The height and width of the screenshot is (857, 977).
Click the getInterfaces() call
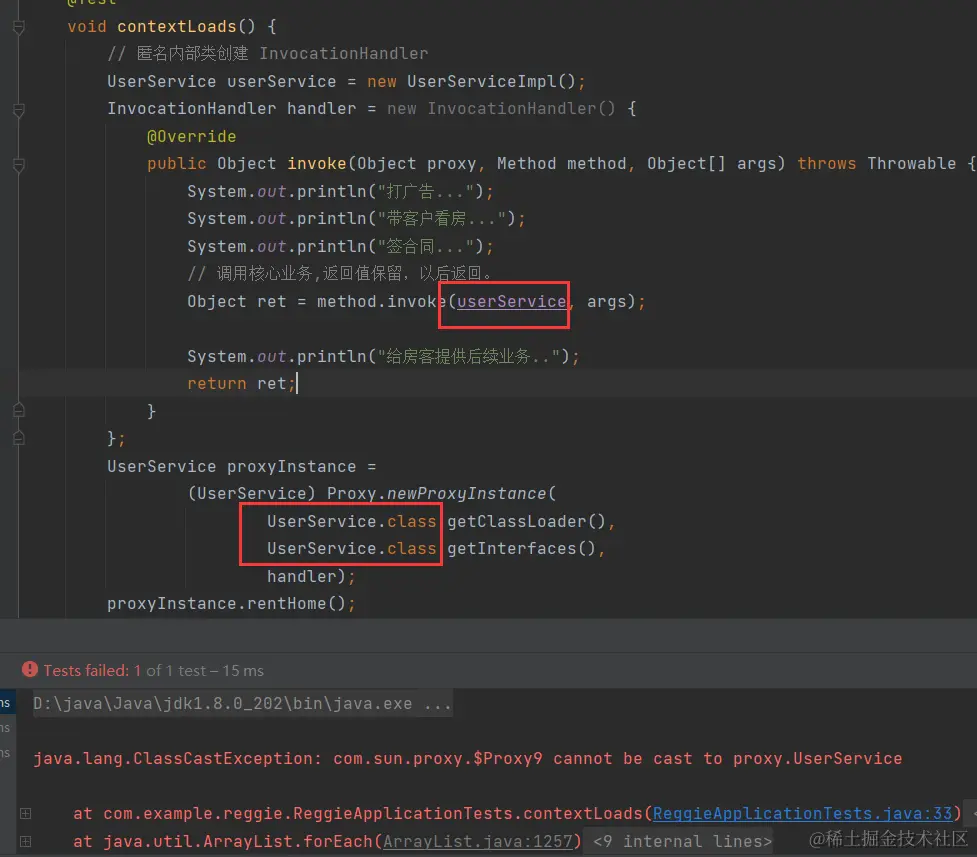click(521, 548)
